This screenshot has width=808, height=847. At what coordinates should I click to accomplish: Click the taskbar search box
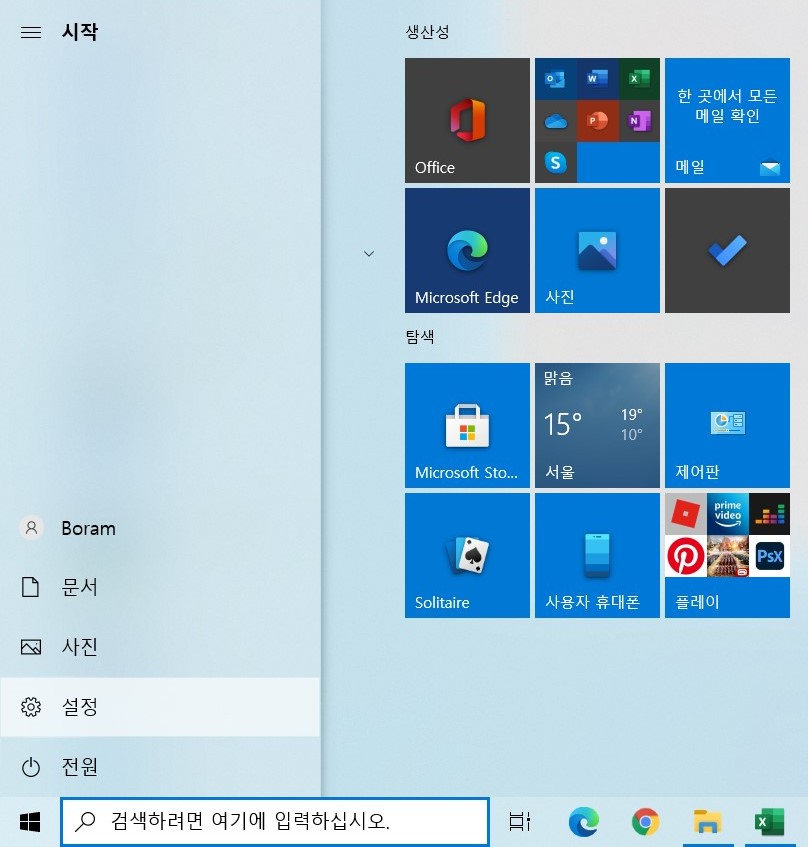coord(275,822)
